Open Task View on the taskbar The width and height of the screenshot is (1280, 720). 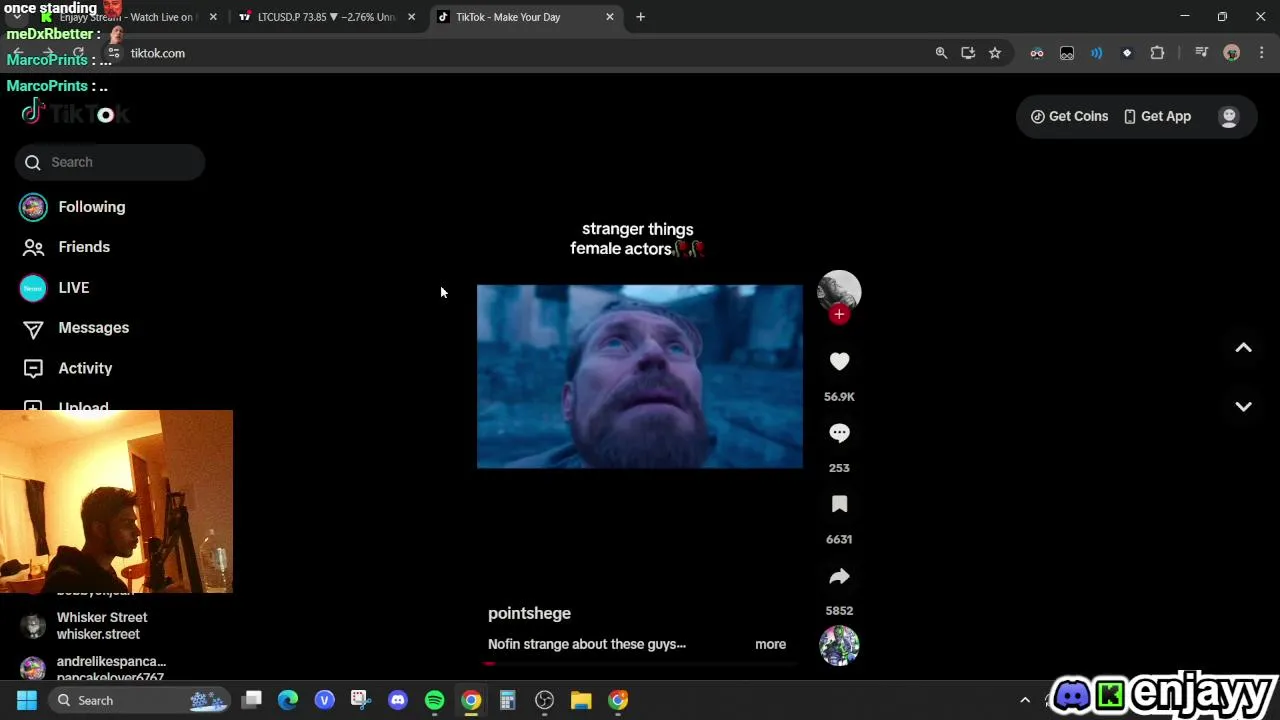tap(252, 701)
